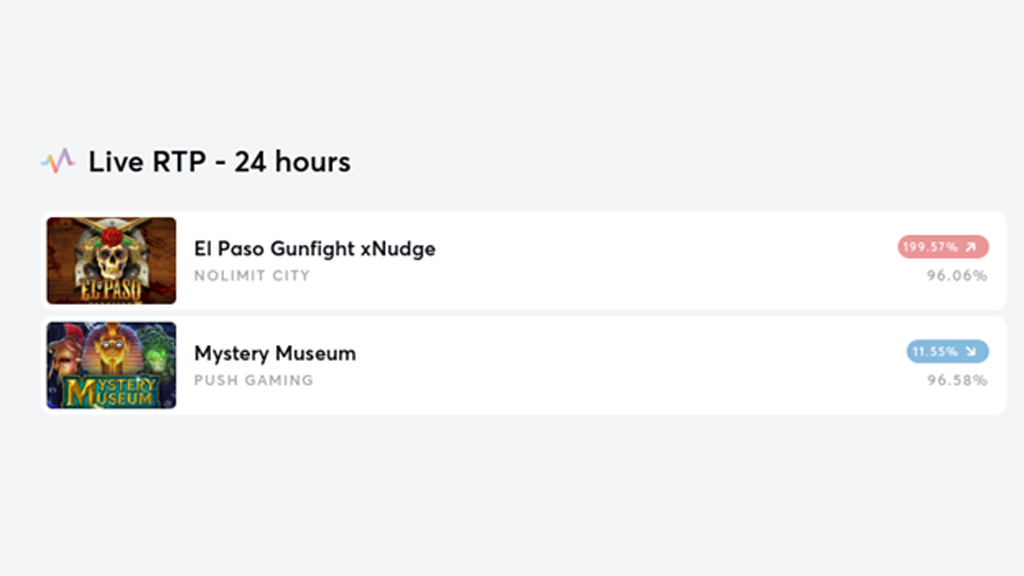Click the Live RTP pulse wave icon
Screen dimensions: 1024x576
click(58, 161)
